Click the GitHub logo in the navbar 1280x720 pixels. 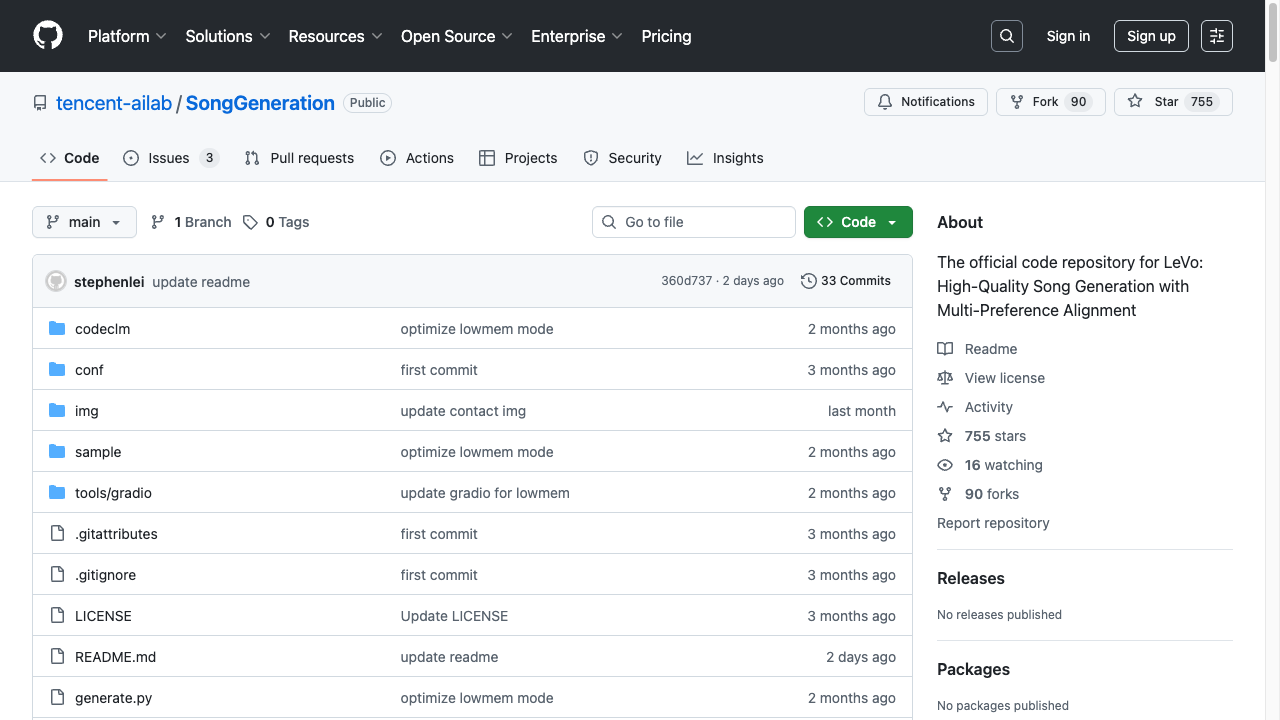click(47, 36)
